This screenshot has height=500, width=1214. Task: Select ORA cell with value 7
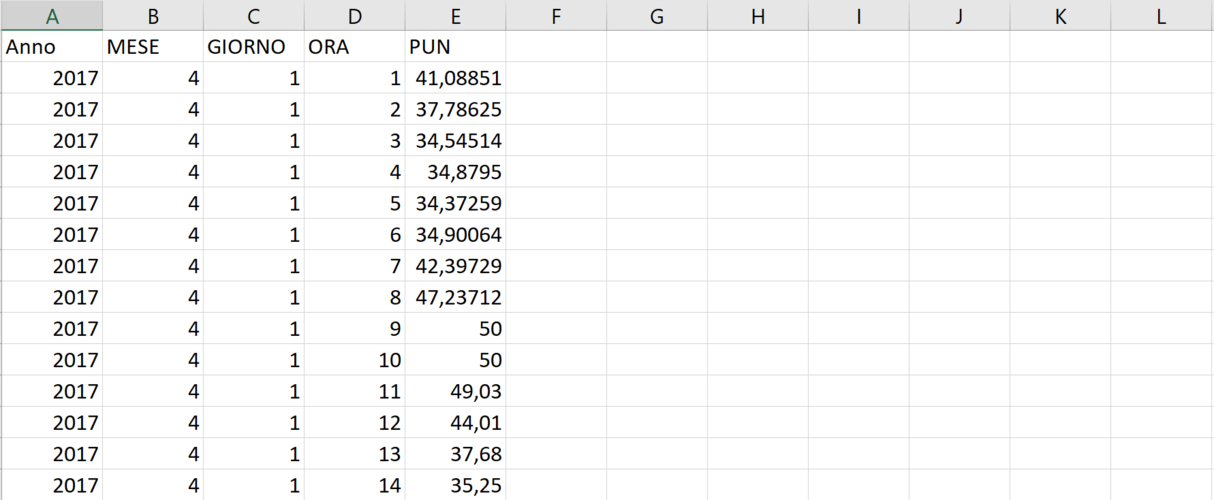[x=355, y=266]
